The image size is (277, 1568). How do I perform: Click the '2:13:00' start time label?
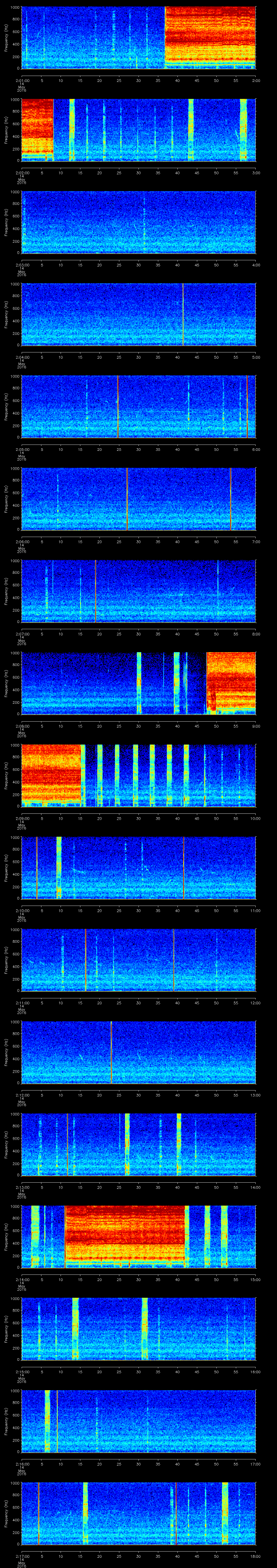pyautogui.click(x=22, y=1187)
